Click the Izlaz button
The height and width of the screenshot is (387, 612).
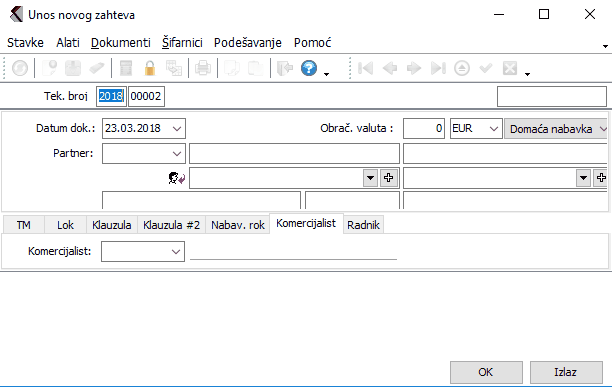coord(566,372)
